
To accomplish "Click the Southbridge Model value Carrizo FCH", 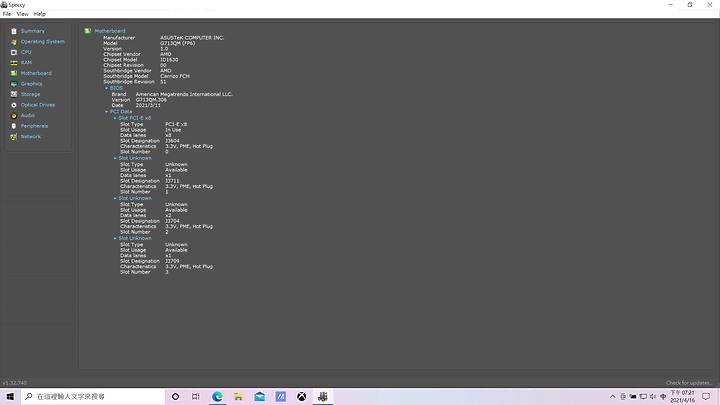I will click(x=174, y=76).
